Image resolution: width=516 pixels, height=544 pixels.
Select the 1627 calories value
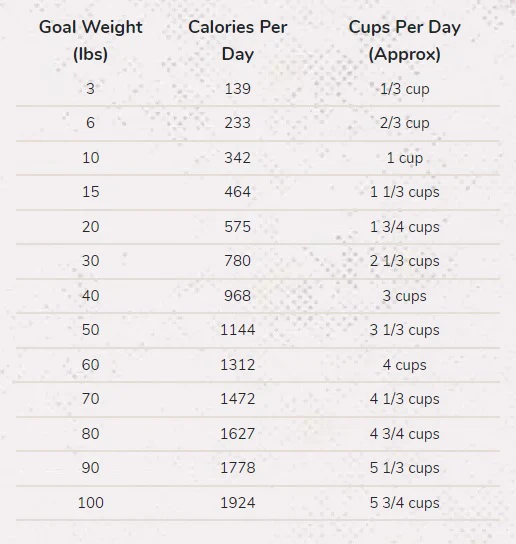coord(238,434)
